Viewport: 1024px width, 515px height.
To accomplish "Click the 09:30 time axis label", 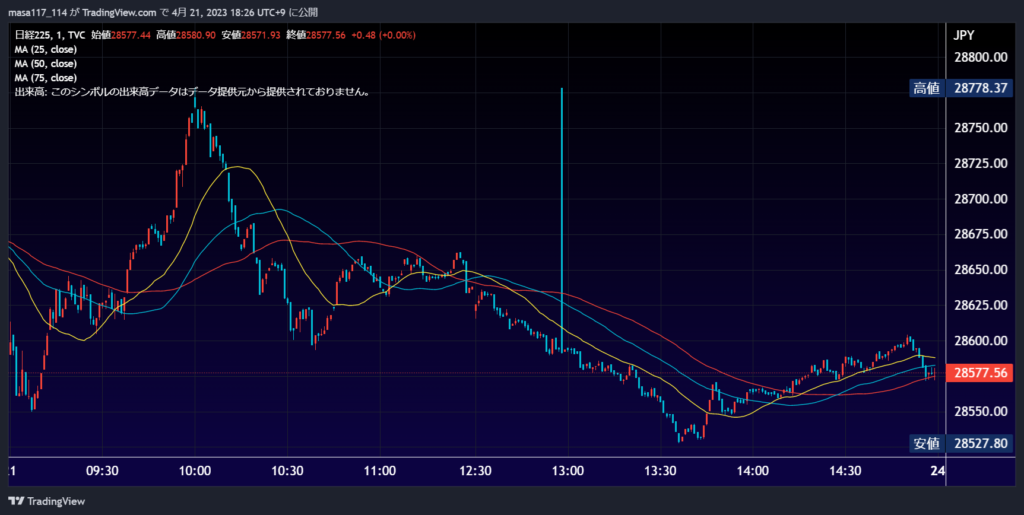I will point(102,471).
